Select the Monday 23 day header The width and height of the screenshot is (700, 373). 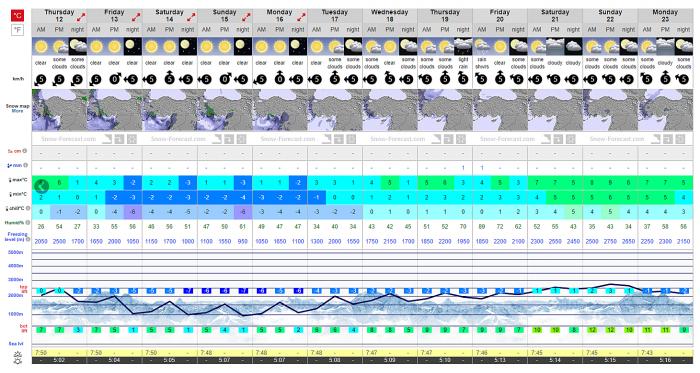(665, 16)
